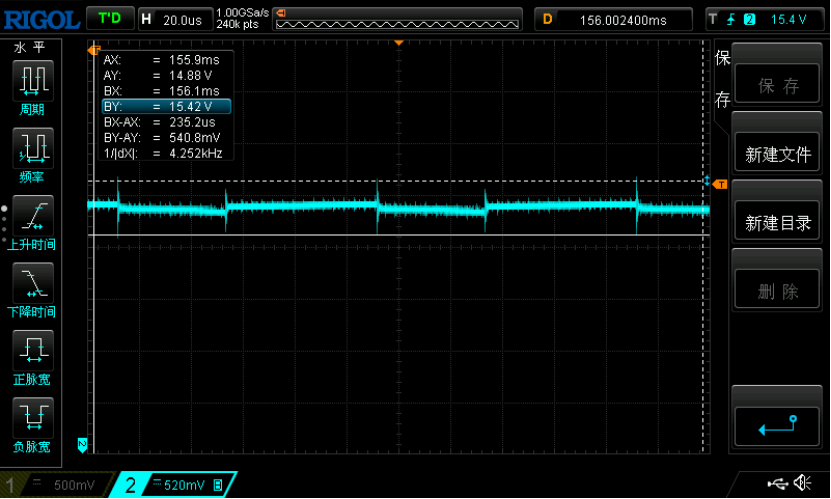Click the BY-AY value 540.8mV

195,138
